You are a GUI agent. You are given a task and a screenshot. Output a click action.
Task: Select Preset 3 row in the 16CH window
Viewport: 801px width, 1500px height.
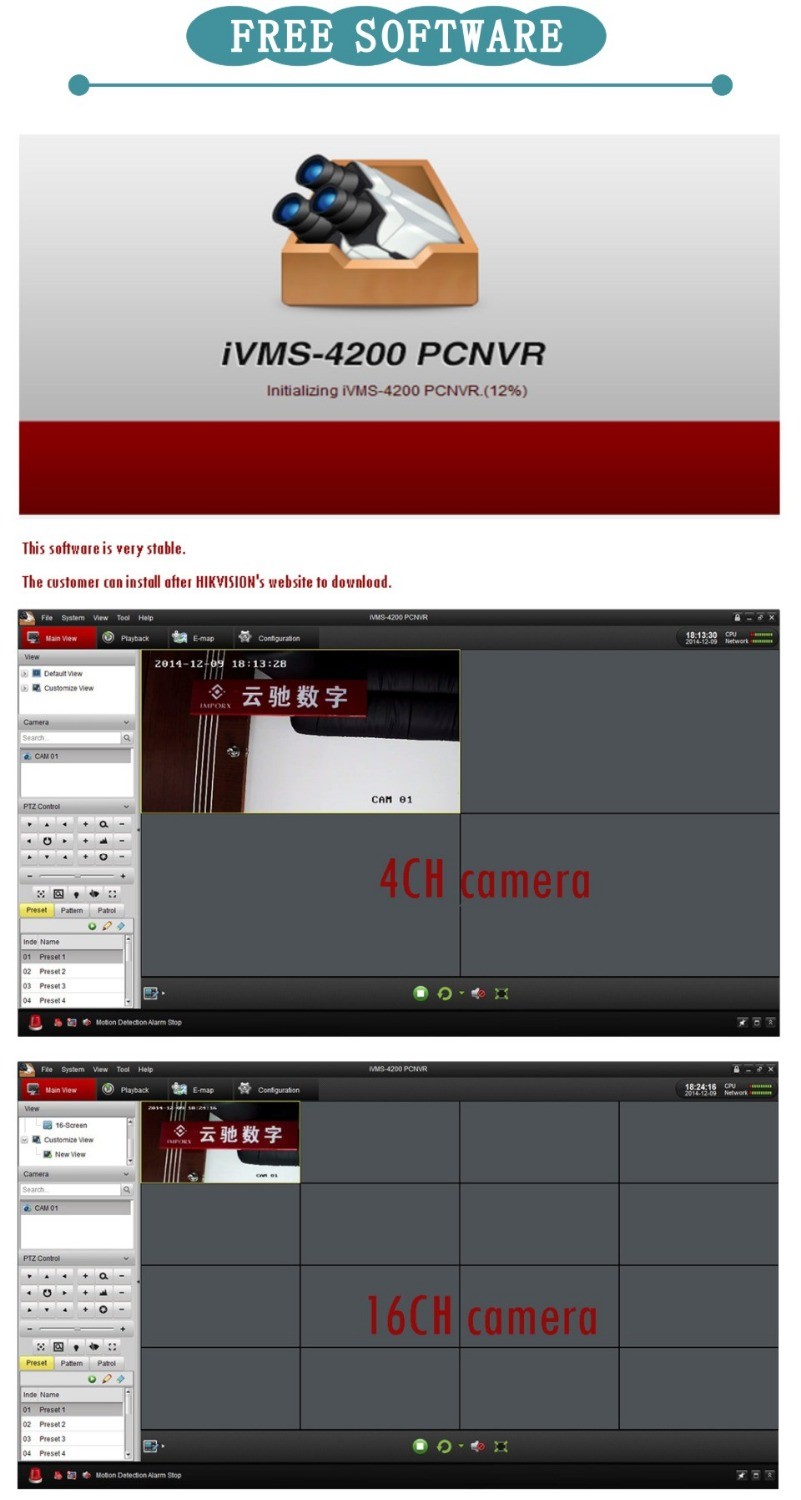[52, 1438]
